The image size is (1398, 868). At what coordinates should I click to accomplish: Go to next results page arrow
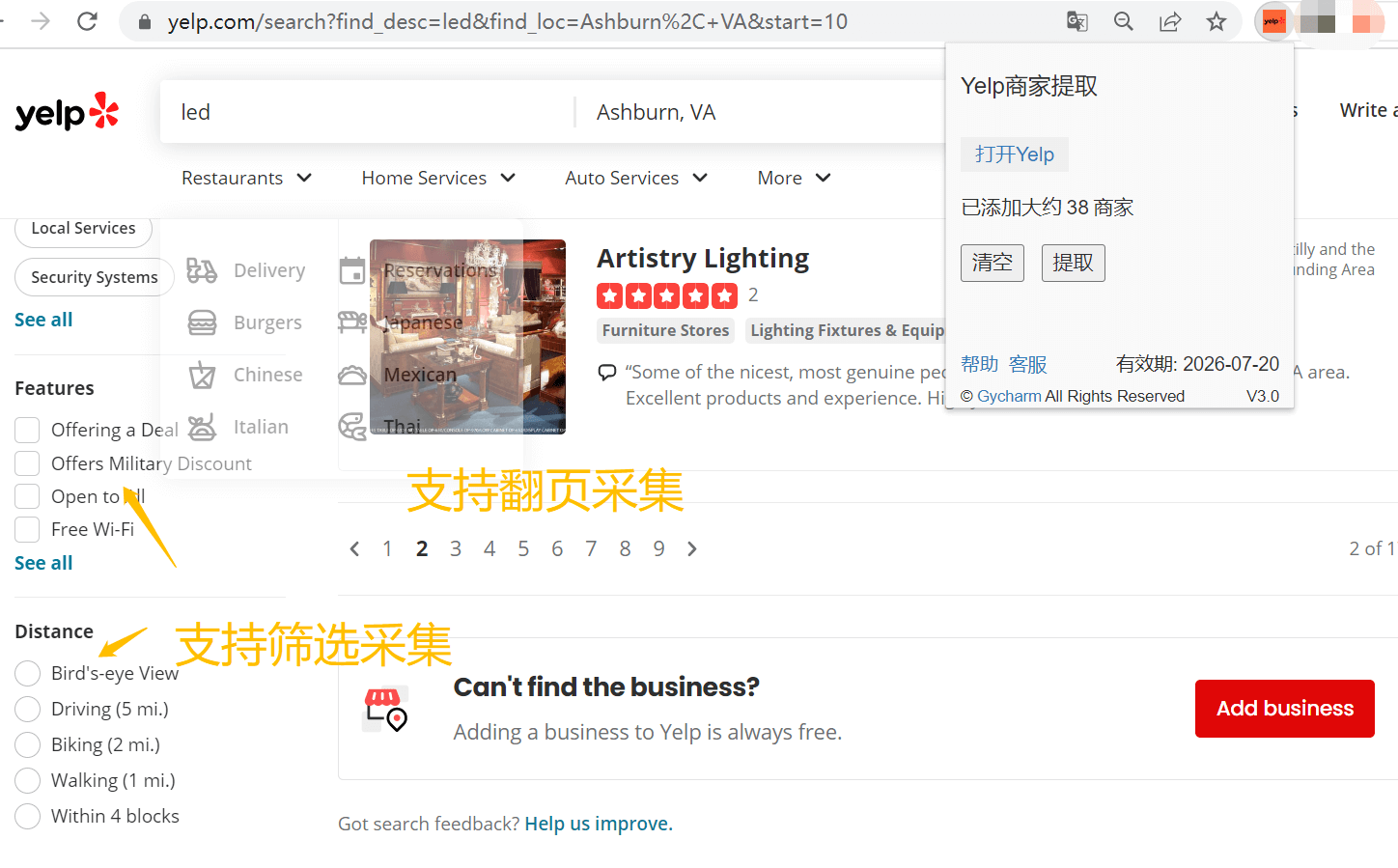692,548
